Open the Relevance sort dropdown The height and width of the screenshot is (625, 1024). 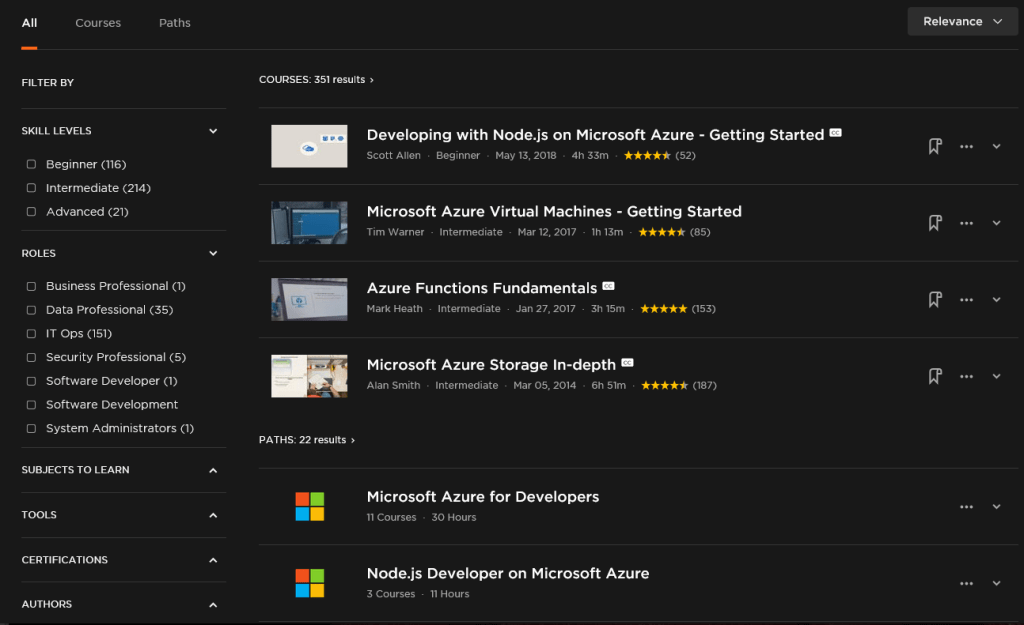point(962,22)
